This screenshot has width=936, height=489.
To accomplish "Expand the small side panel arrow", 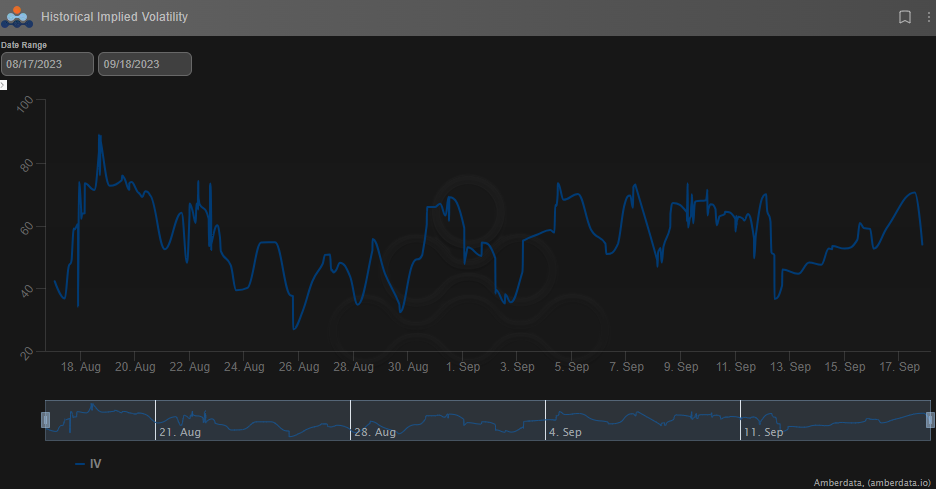I will 3,85.
